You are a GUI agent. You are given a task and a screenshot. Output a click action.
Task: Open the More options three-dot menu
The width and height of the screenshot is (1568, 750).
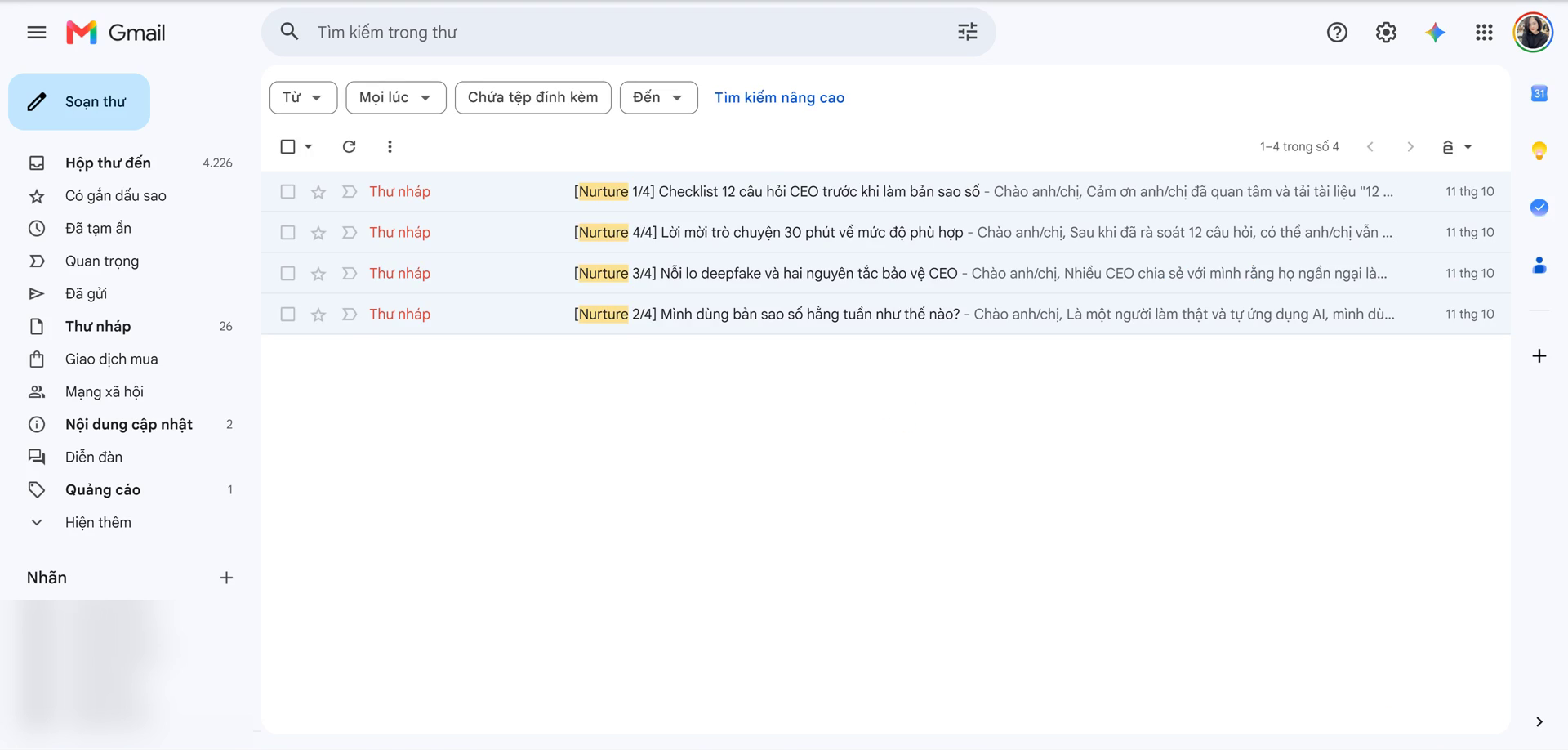tap(390, 146)
